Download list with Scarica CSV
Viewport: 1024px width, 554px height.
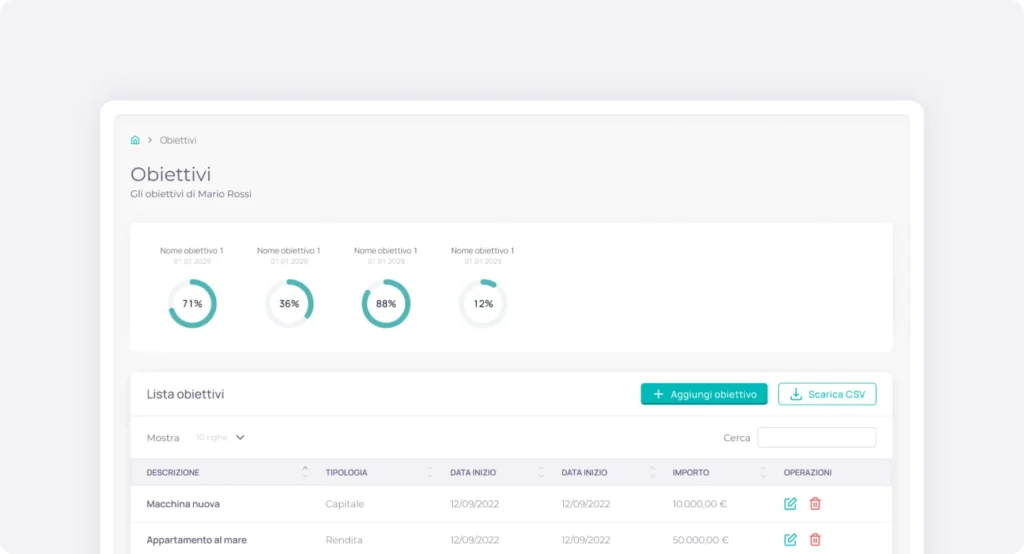(x=827, y=394)
